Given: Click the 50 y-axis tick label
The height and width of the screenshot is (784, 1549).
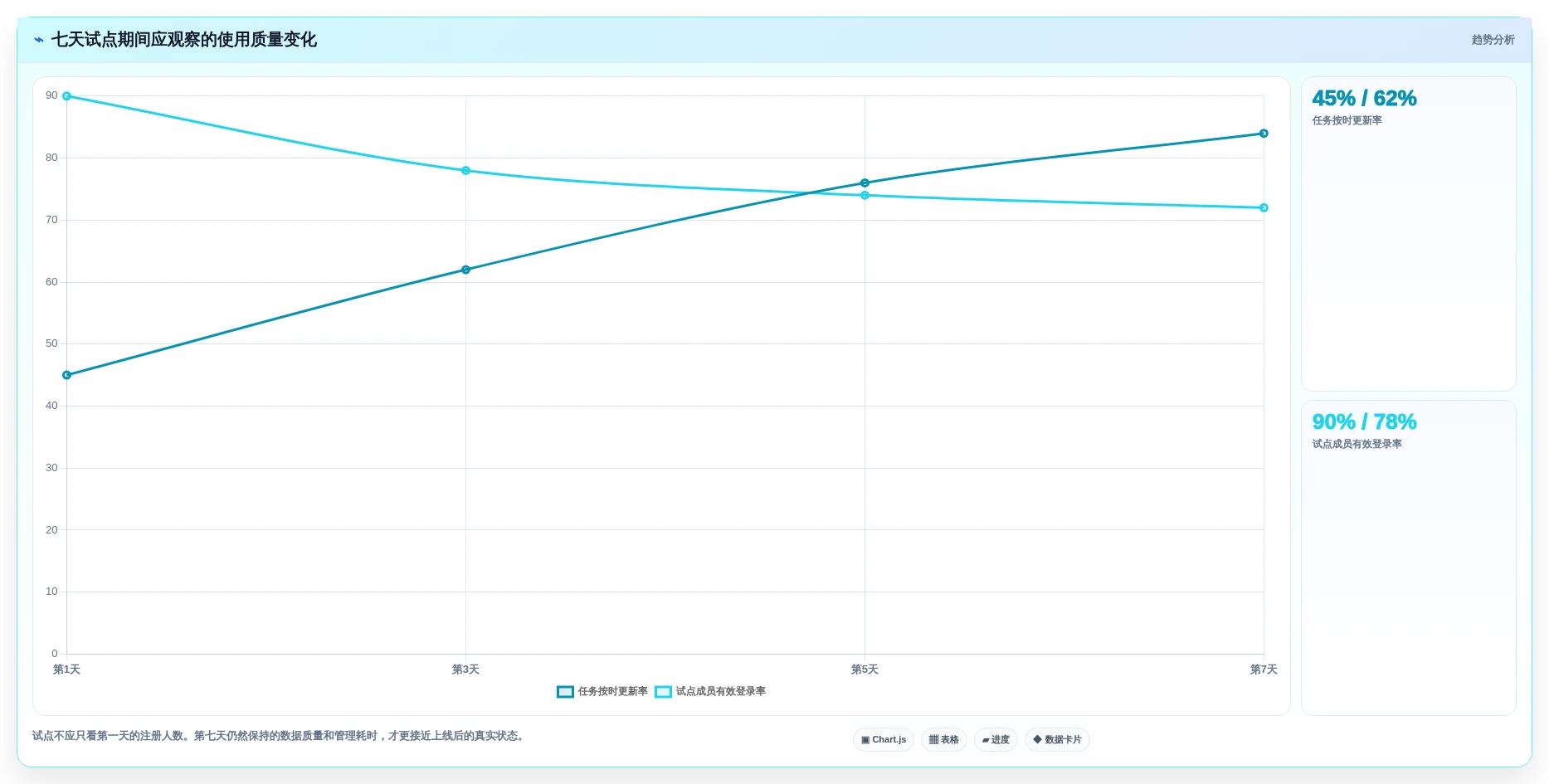Looking at the screenshot, I should pos(52,343).
